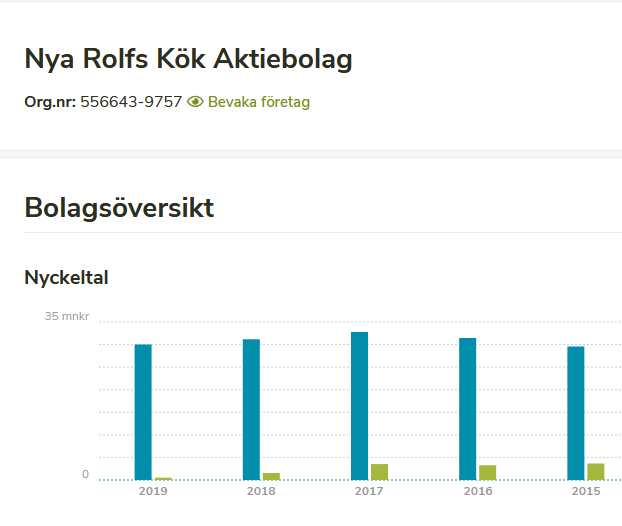Click the blue 2016 revenue bar
The image size is (622, 526).
[468, 409]
